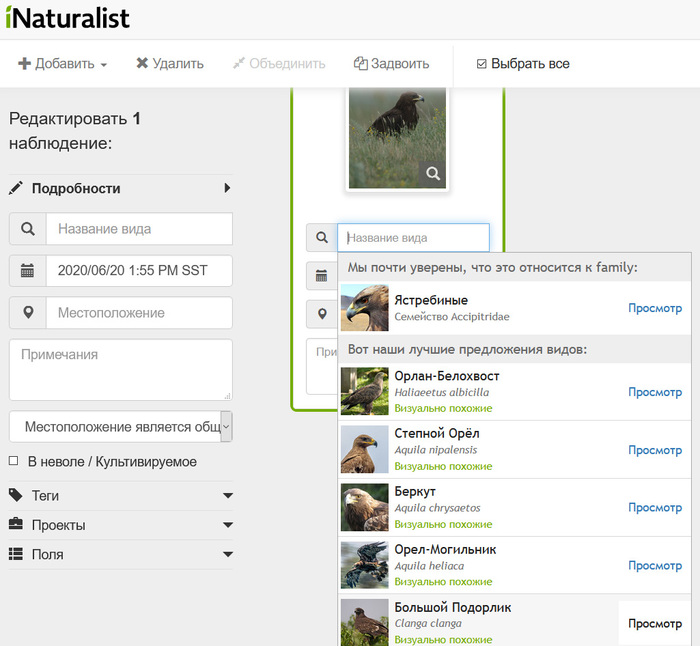Click the Задвоить duplicate button
This screenshot has width=700, height=646.
(391, 64)
